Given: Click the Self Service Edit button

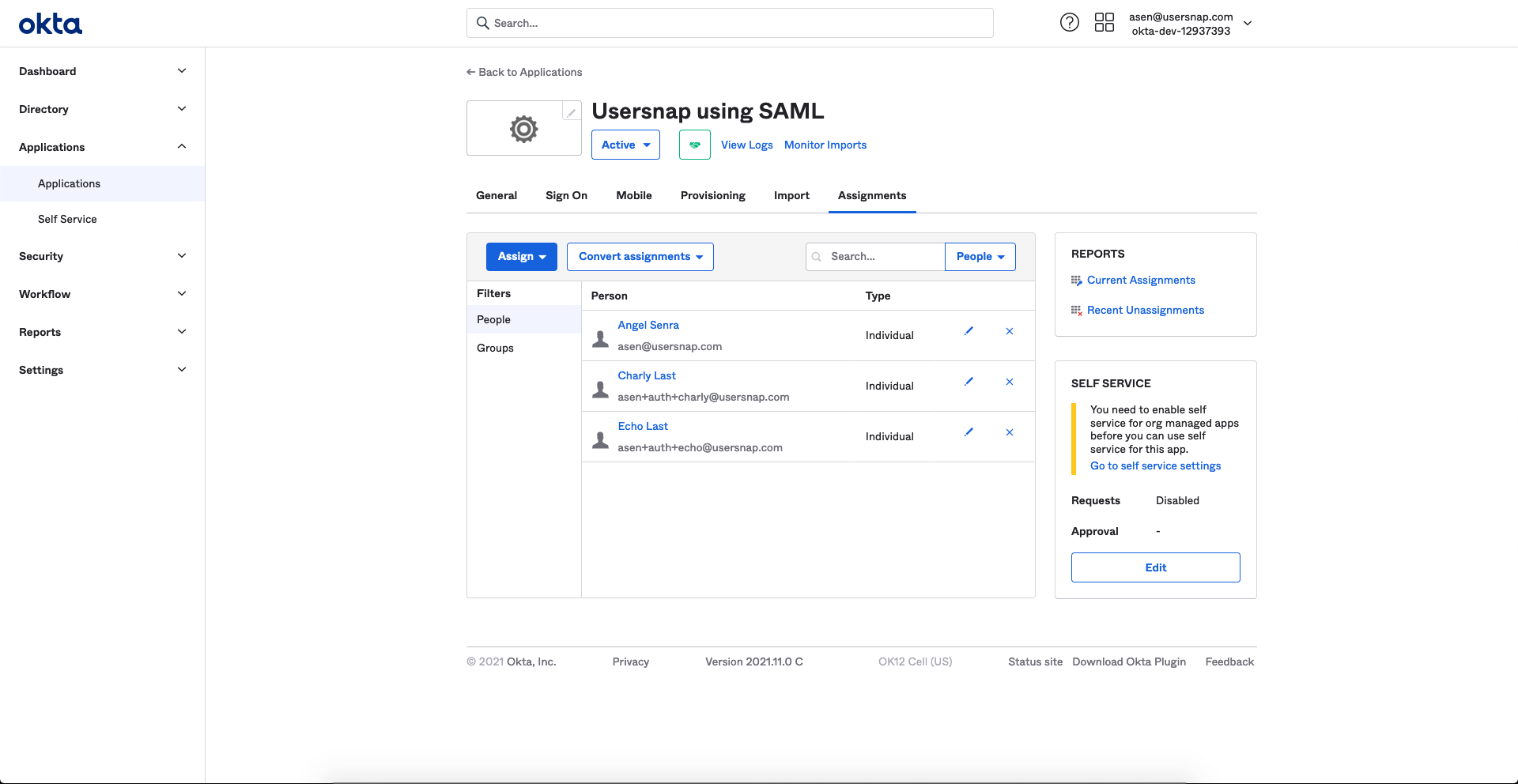Looking at the screenshot, I should (1156, 567).
